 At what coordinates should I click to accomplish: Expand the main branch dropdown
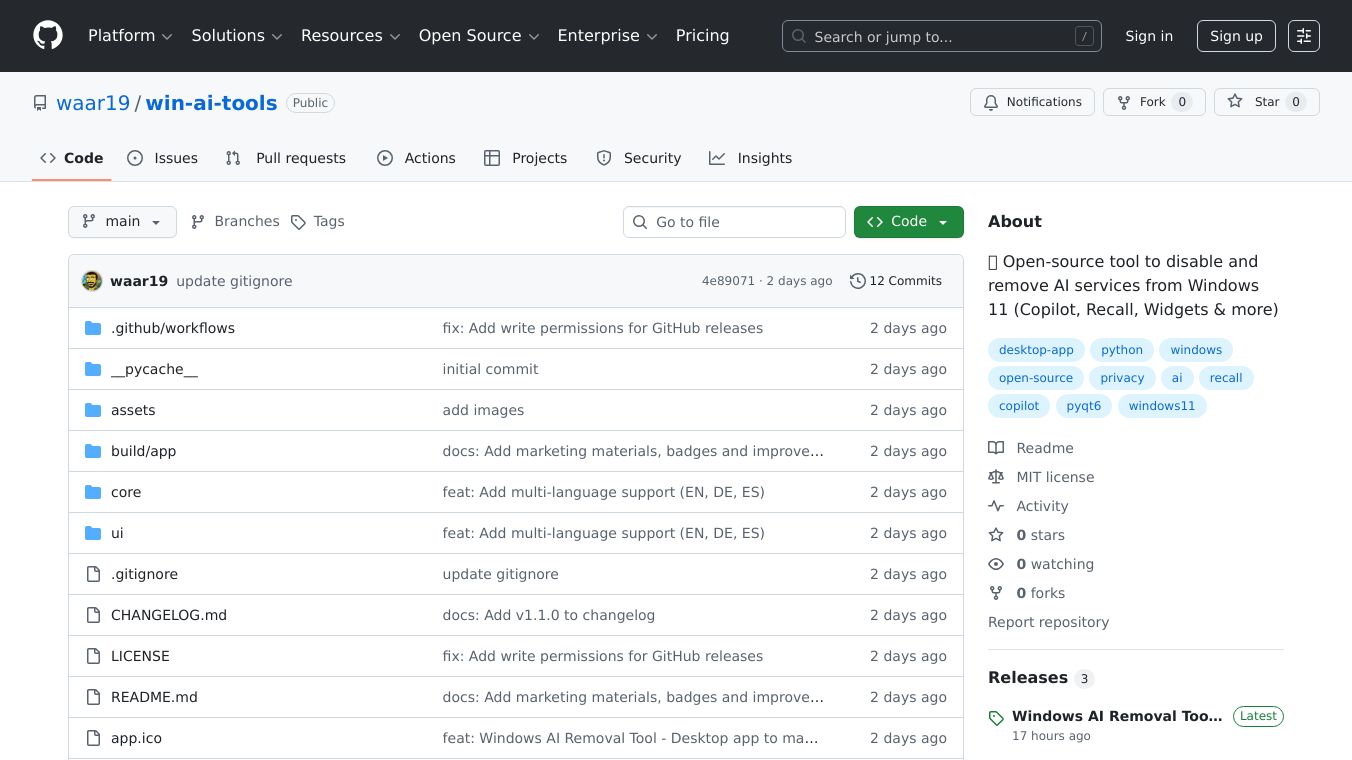pyautogui.click(x=122, y=222)
